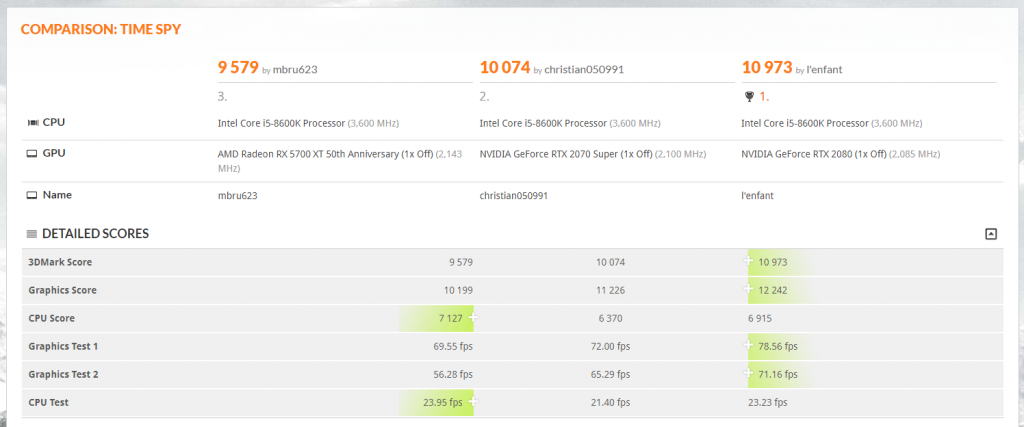This screenshot has height=427, width=1024.
Task: Select the christian050991 name cell
Action: click(x=514, y=195)
